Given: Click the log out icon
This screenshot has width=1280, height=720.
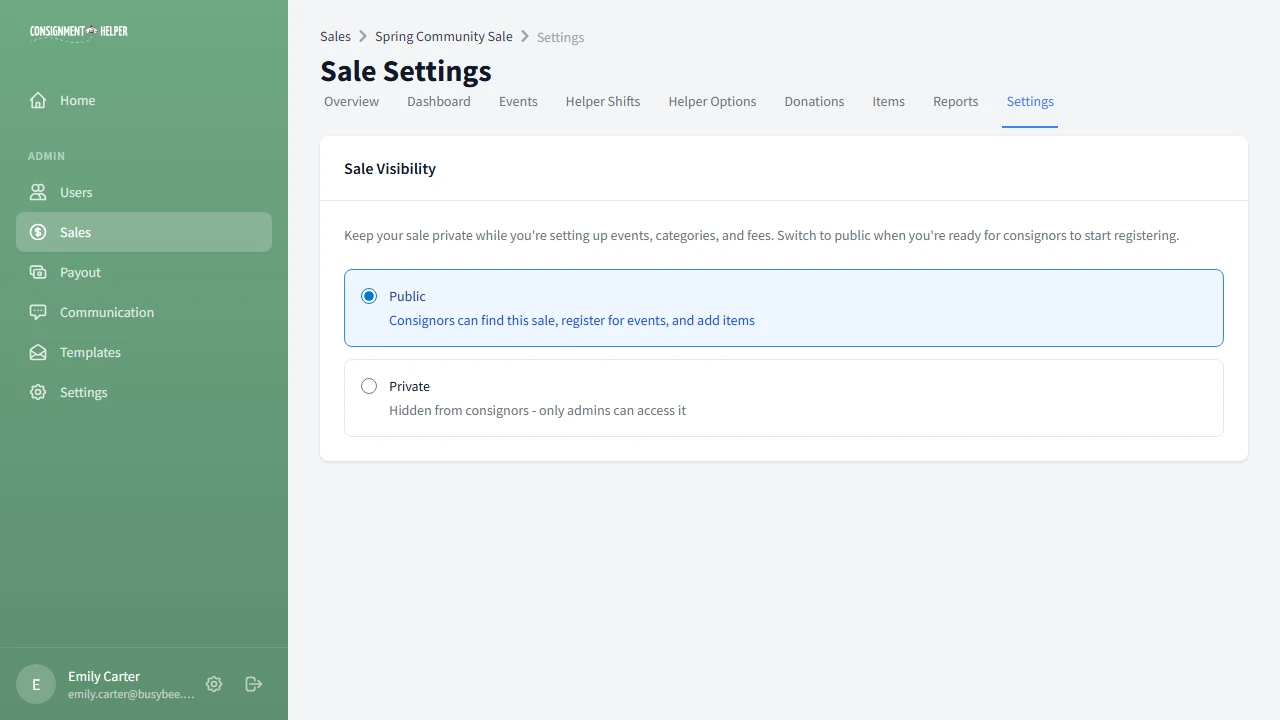Looking at the screenshot, I should click(x=252, y=684).
